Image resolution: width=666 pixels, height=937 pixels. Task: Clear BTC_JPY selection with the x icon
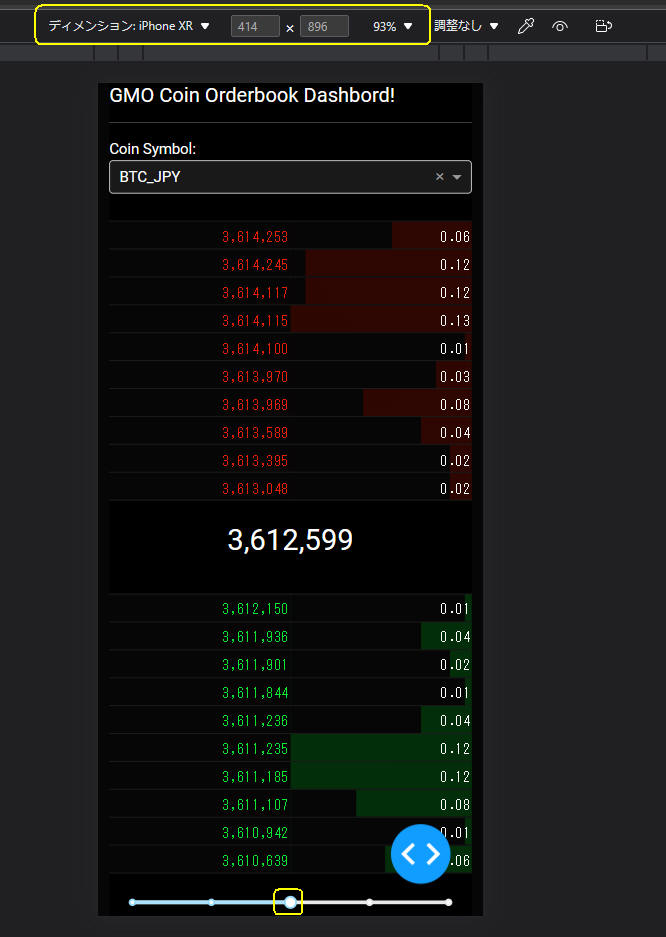pos(440,177)
